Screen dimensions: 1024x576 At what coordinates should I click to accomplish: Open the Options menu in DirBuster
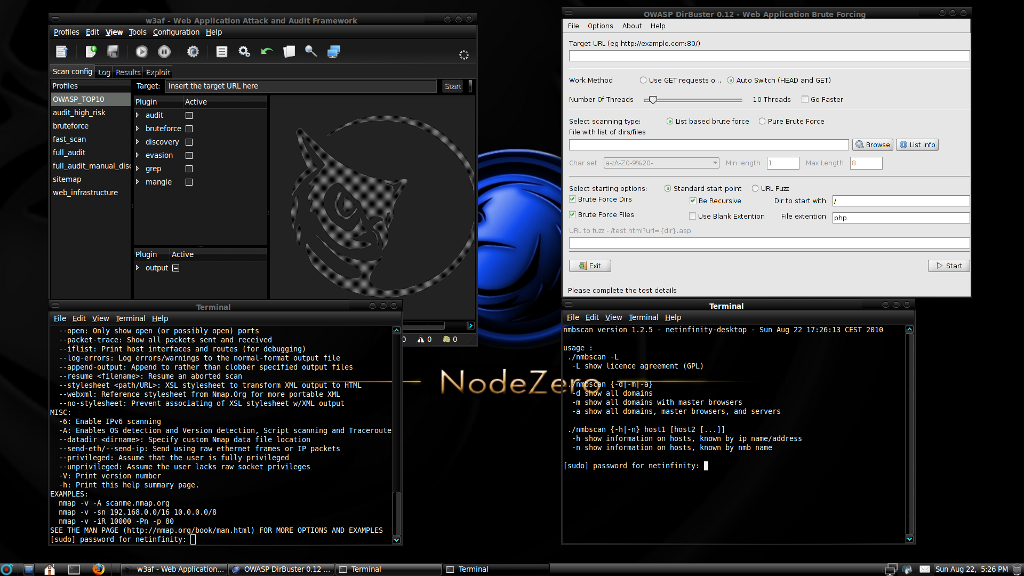point(600,26)
